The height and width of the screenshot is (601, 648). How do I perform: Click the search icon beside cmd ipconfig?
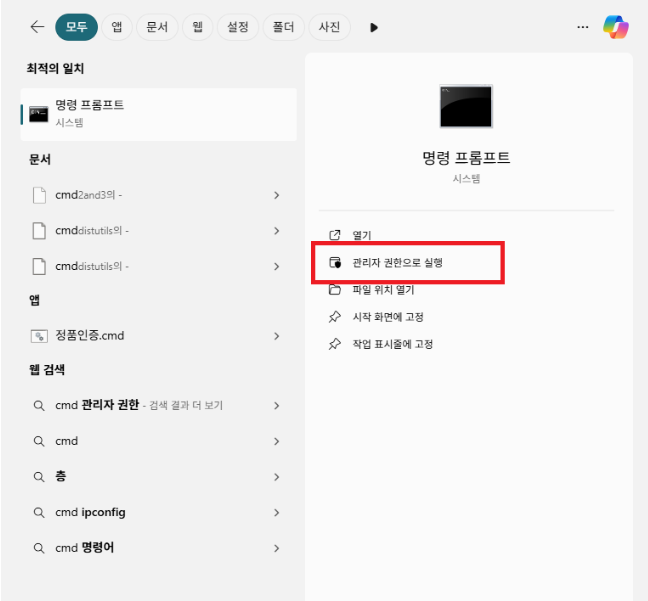click(x=39, y=513)
